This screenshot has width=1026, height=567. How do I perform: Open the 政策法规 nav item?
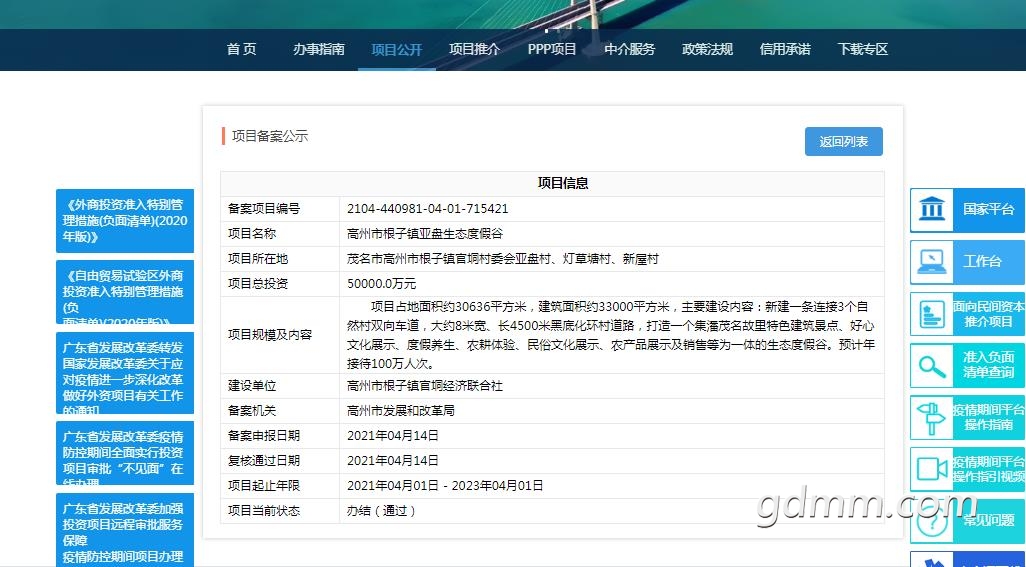coord(707,49)
